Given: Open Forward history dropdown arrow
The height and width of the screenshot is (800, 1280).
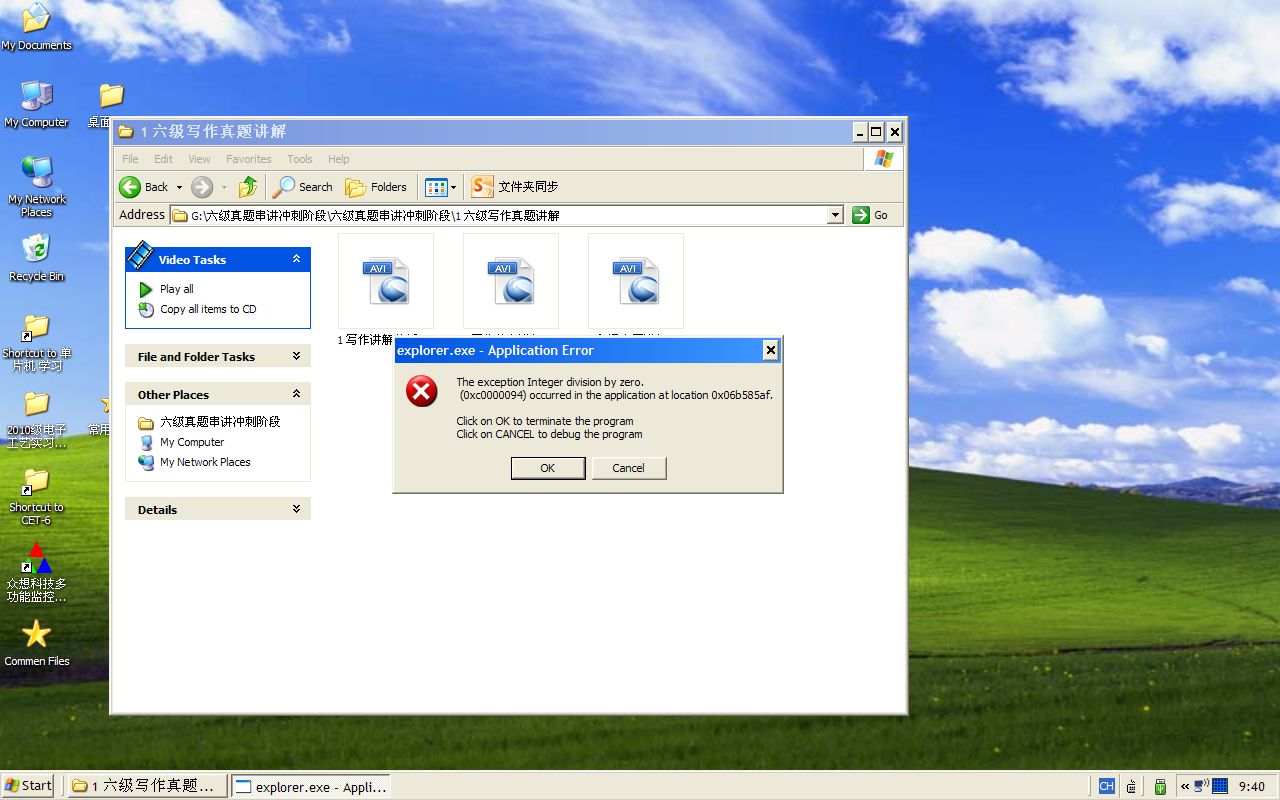Looking at the screenshot, I should [x=224, y=187].
